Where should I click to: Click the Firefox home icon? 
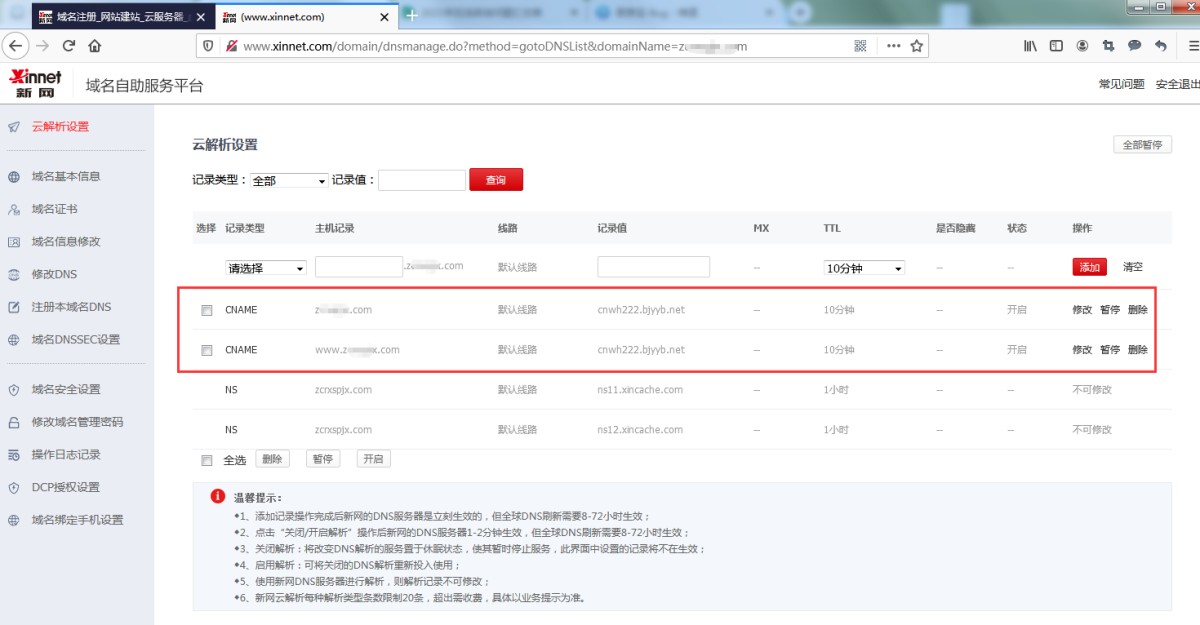pos(94,46)
